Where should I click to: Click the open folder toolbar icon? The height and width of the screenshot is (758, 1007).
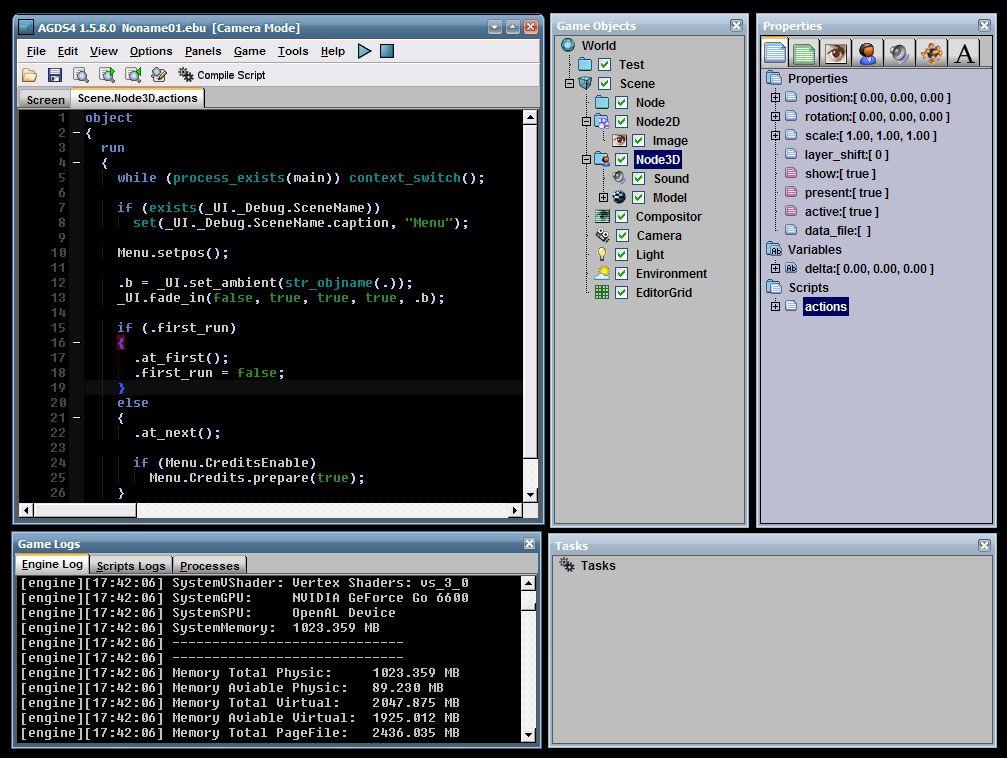30,75
